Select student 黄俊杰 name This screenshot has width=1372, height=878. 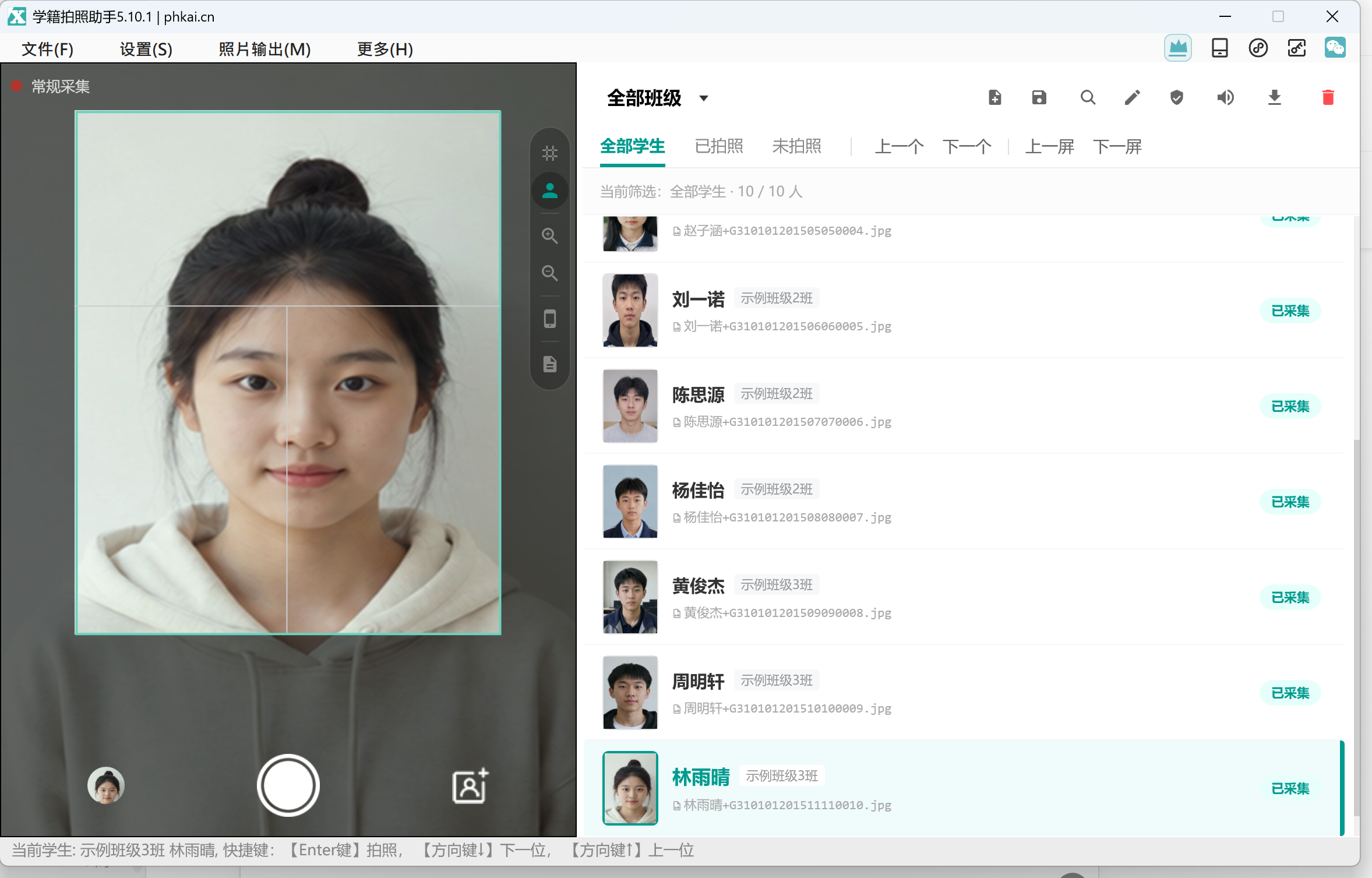(x=698, y=586)
